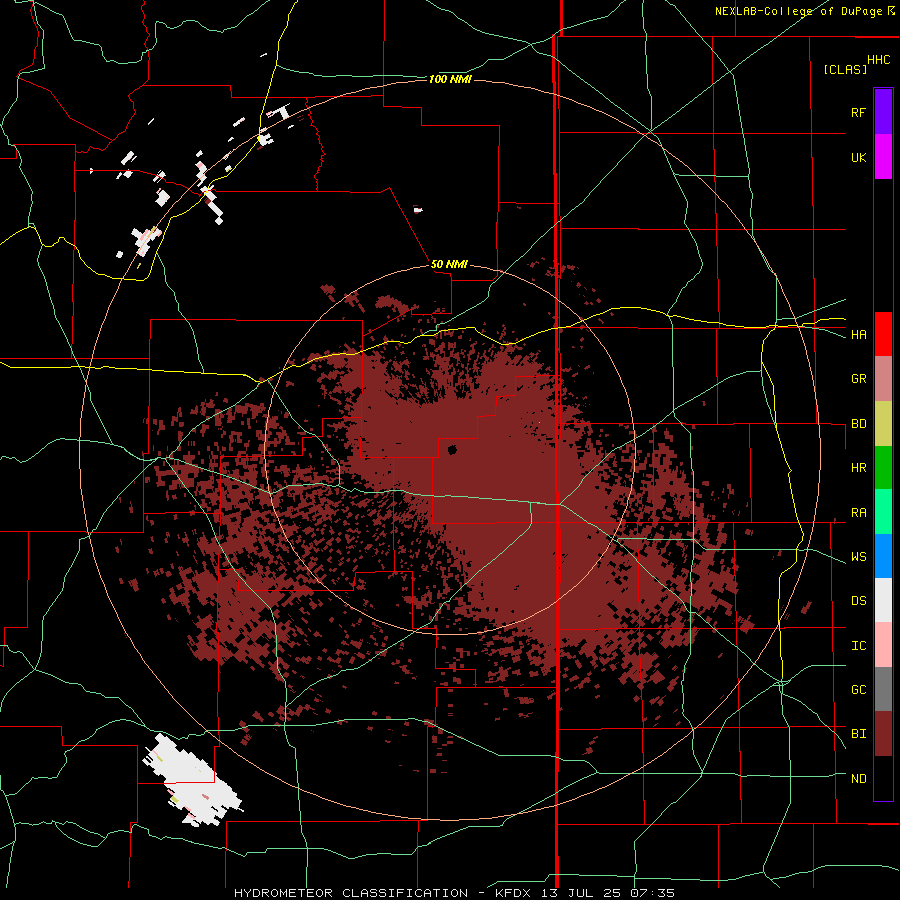Click the GC legend label
900x900 pixels.
tap(858, 690)
